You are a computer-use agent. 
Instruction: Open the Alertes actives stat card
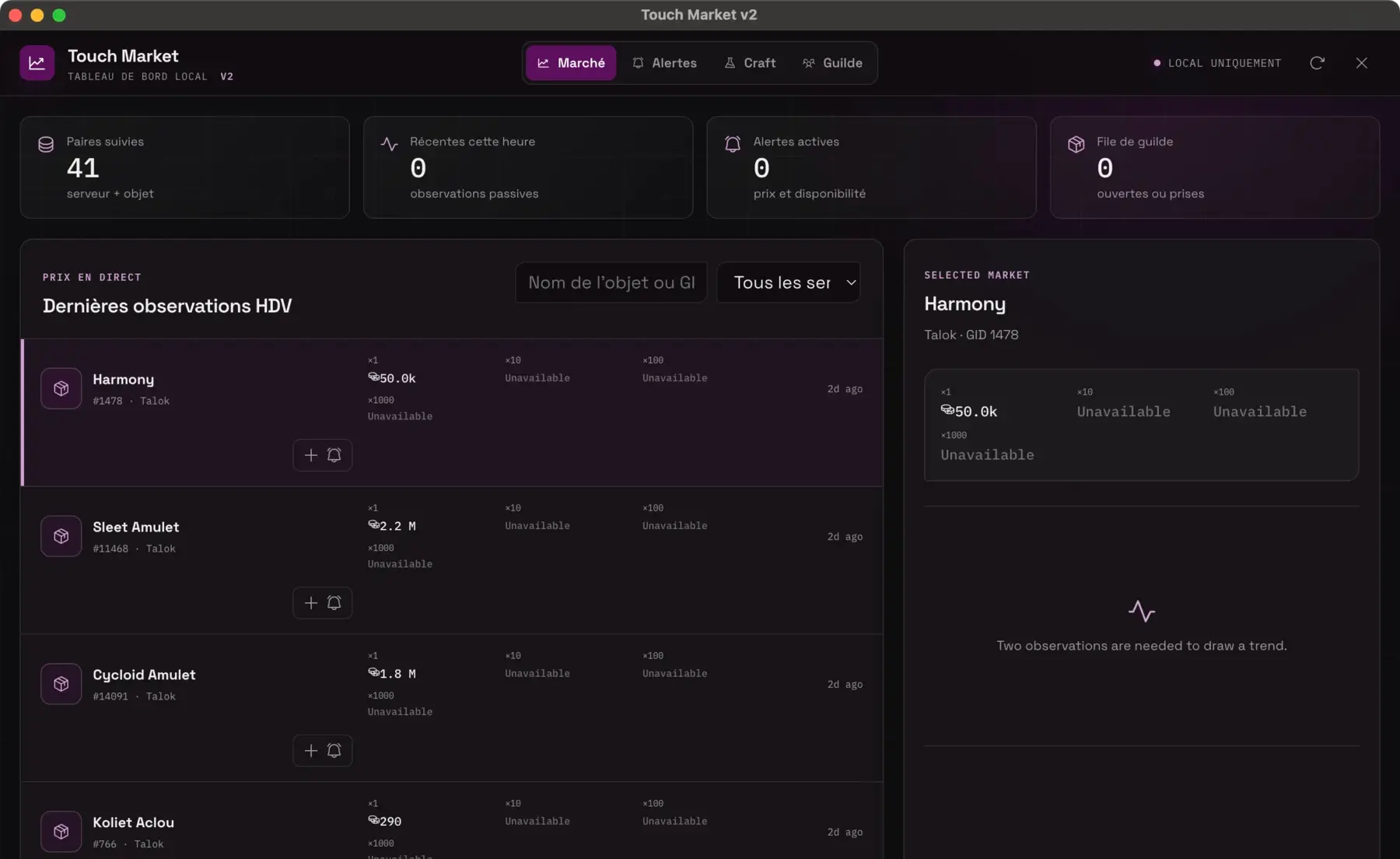871,167
